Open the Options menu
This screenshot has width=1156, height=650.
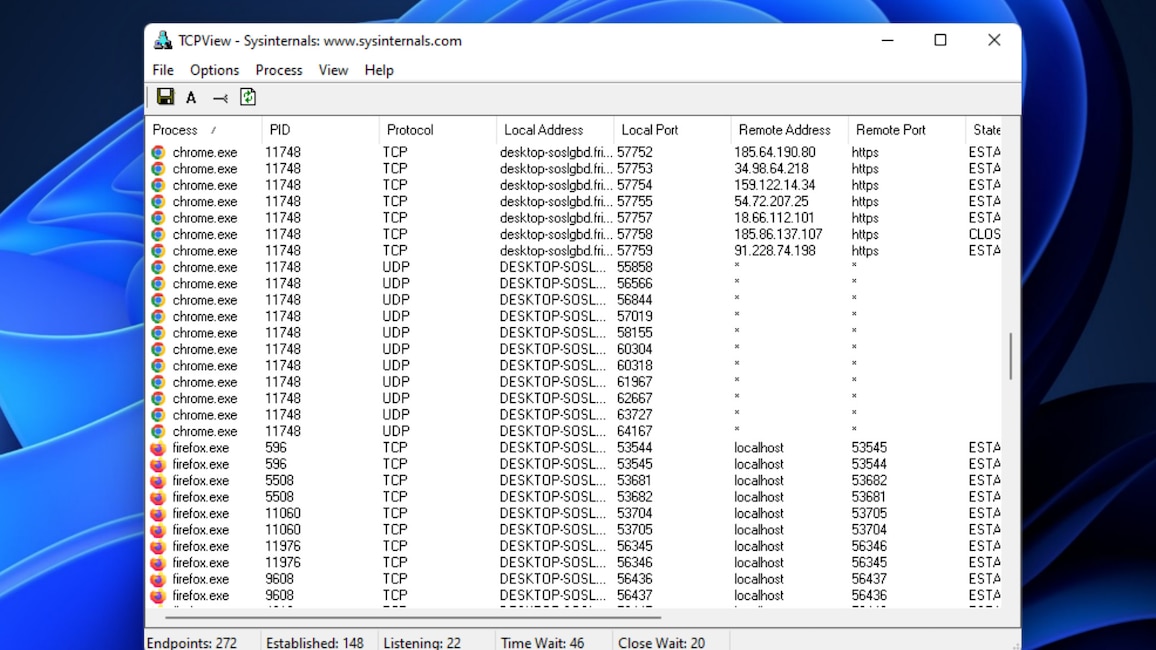(x=214, y=70)
